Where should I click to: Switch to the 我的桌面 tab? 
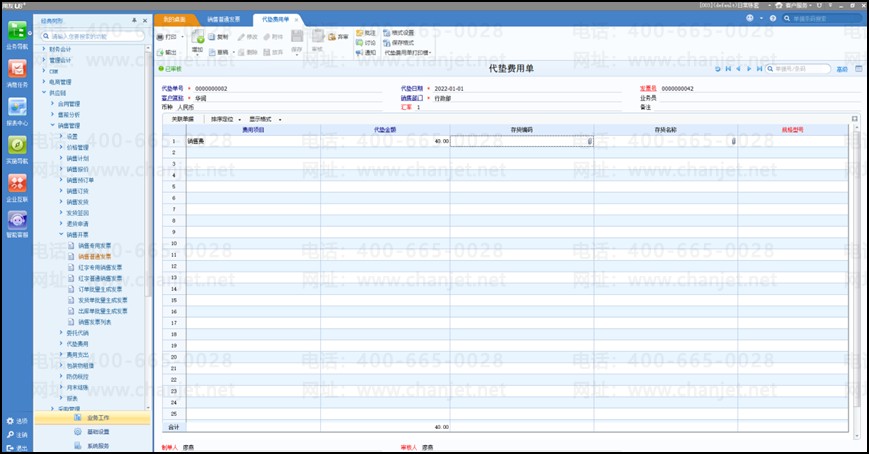(174, 19)
